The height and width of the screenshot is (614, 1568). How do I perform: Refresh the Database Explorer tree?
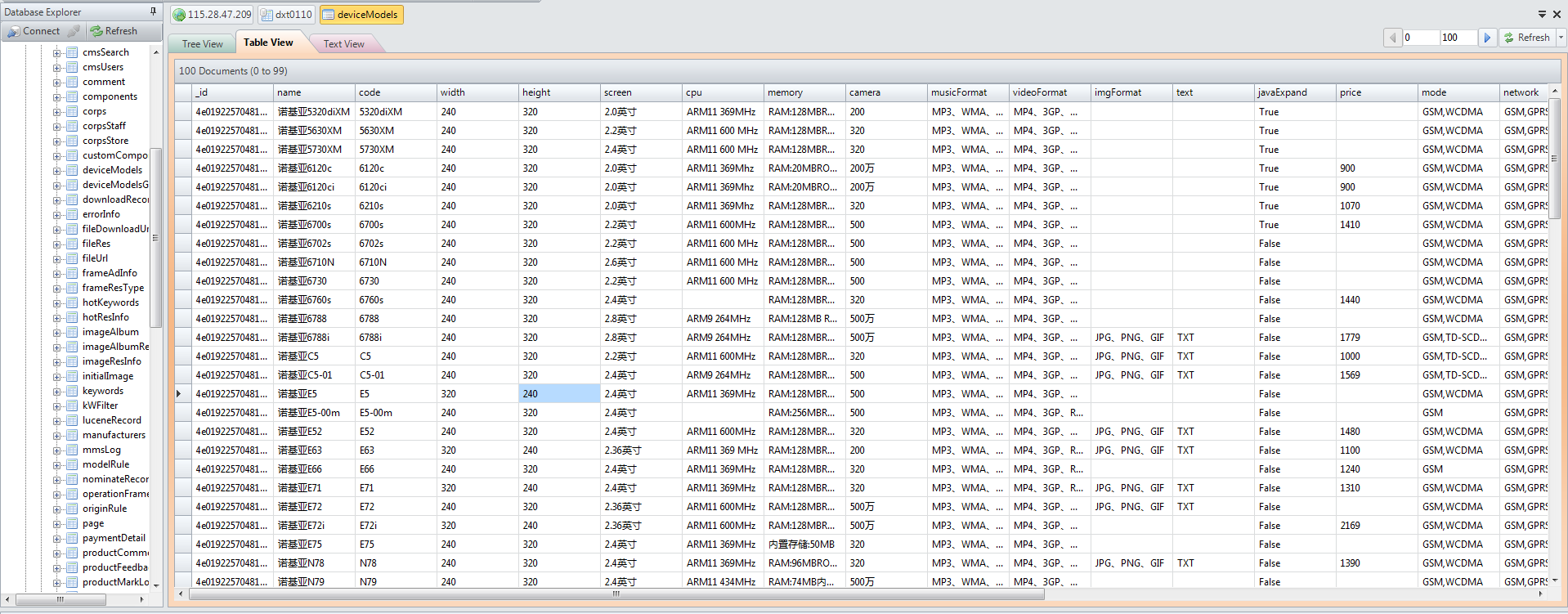click(x=114, y=31)
